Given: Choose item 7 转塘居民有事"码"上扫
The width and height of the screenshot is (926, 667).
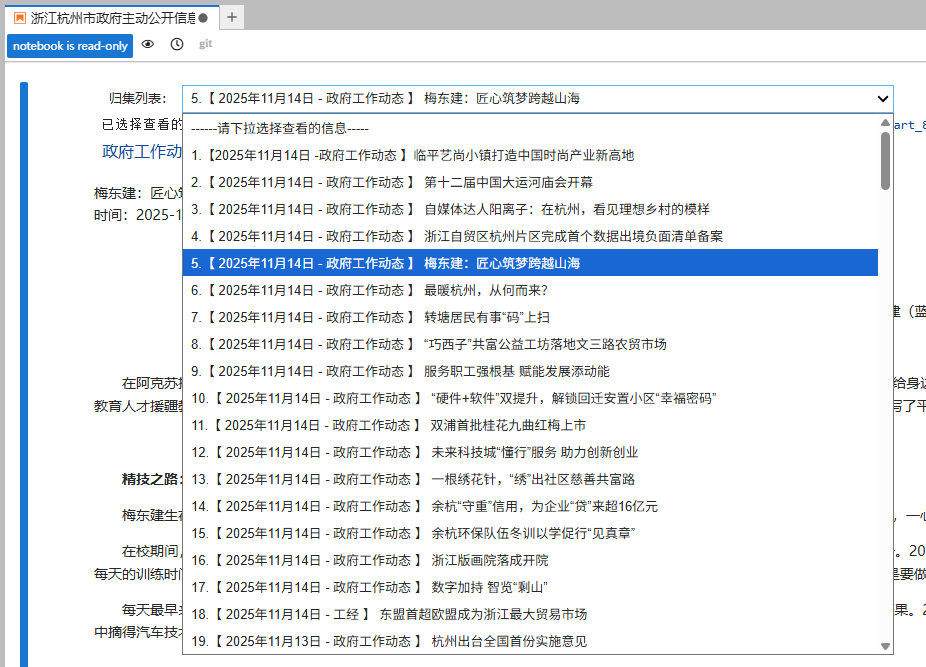Looking at the screenshot, I should (x=530, y=317).
